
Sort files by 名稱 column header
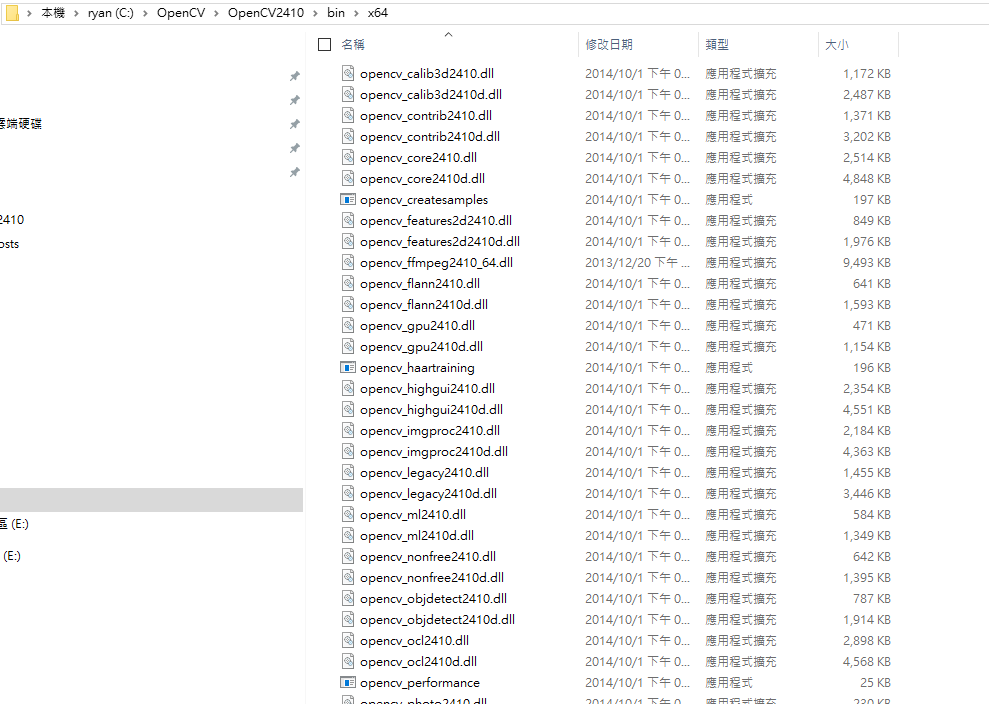pos(353,44)
